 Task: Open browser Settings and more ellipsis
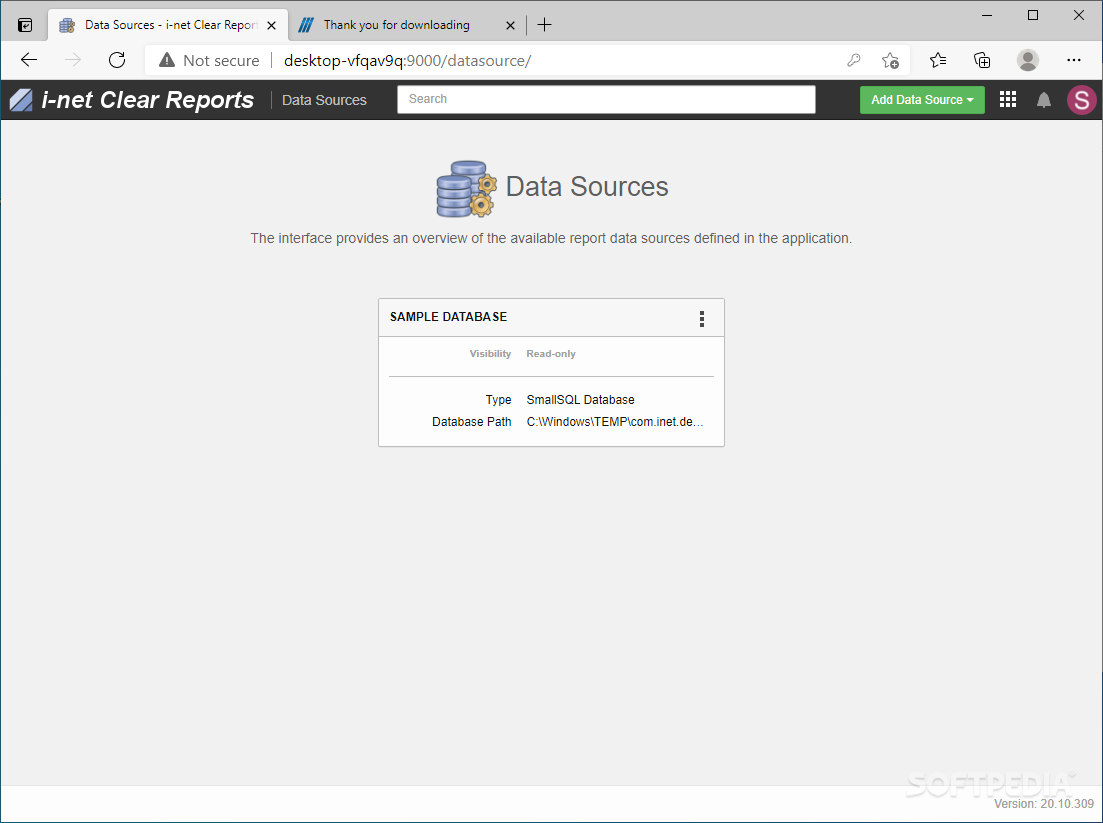click(x=1073, y=60)
